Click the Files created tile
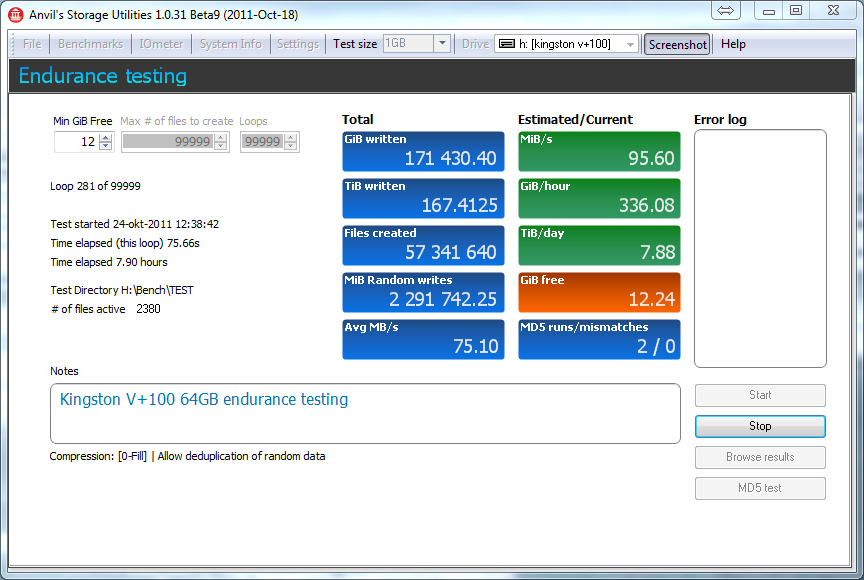The height and width of the screenshot is (580, 864). tap(423, 245)
